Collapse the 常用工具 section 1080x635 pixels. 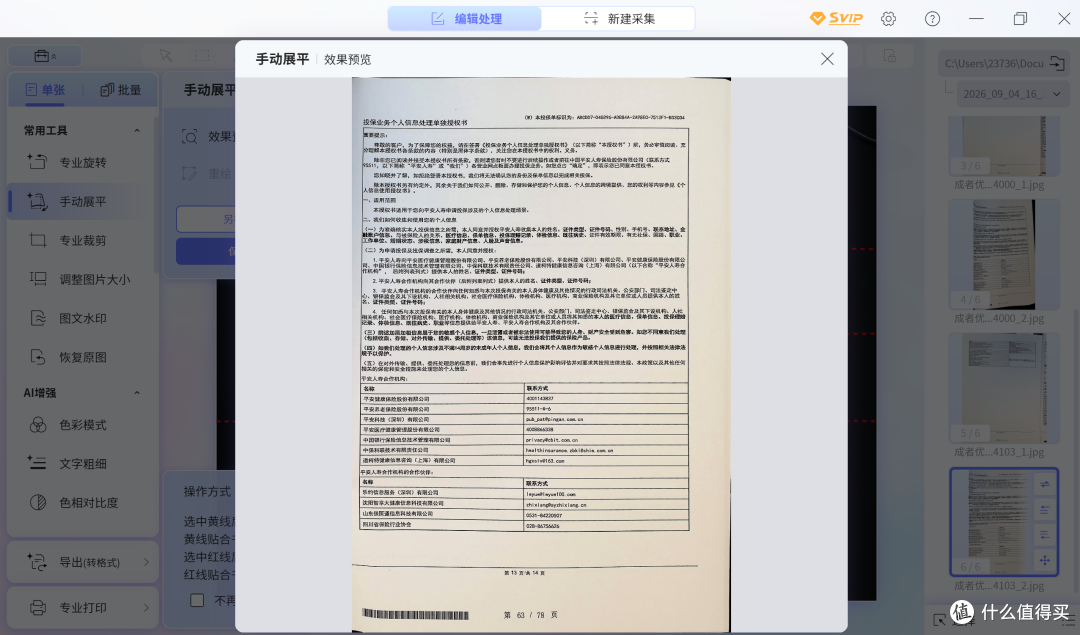pos(137,130)
